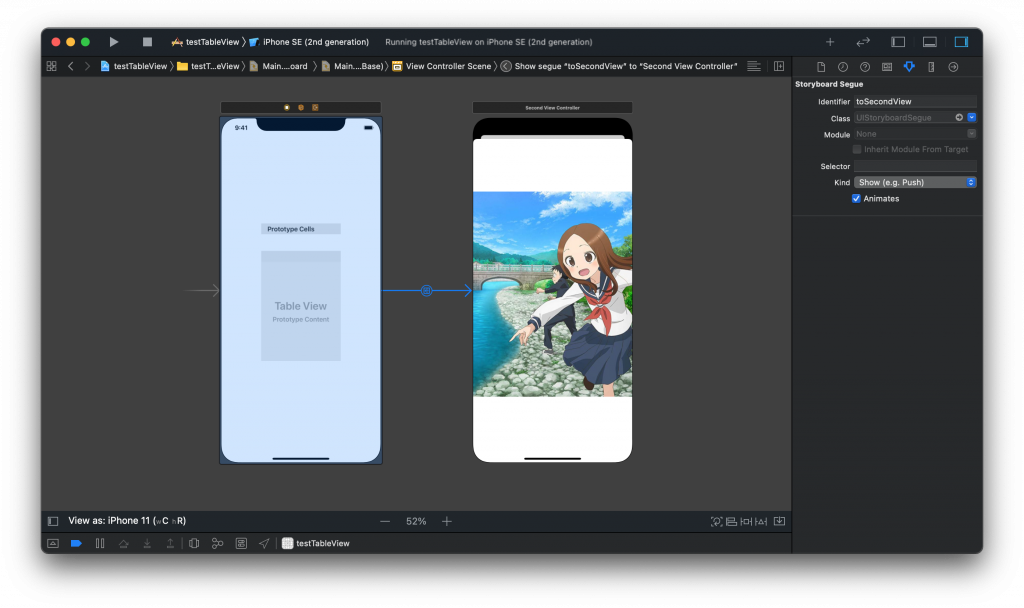Screen dimensions: 1024x608
Task: Open the Main....oard breadcrumb
Action: pyautogui.click(x=279, y=66)
